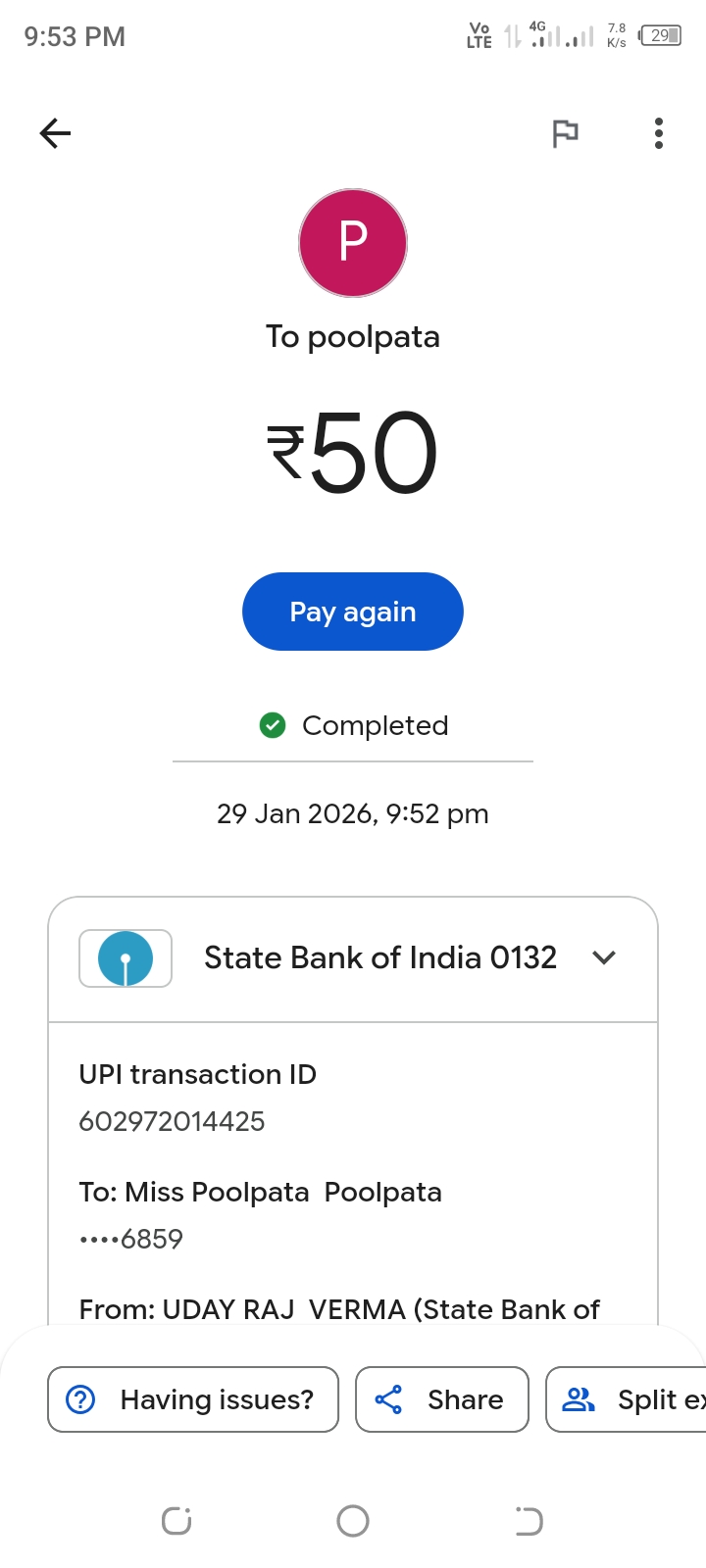
Task: Tap the share icon
Action: [x=389, y=1399]
